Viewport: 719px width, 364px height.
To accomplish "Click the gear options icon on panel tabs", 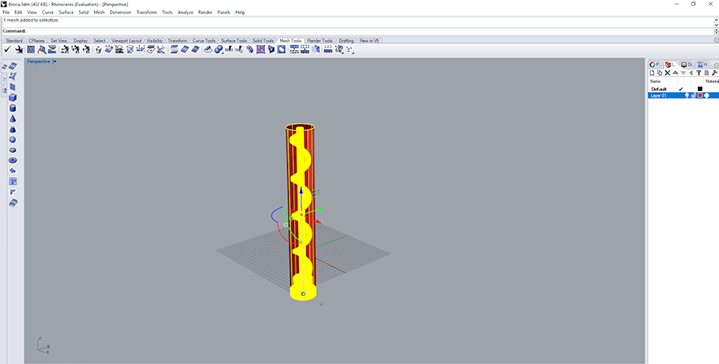I will point(717,66).
